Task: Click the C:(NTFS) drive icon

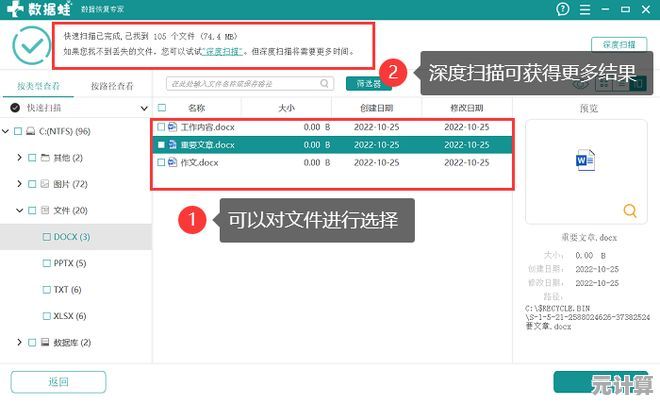Action: click(31, 131)
